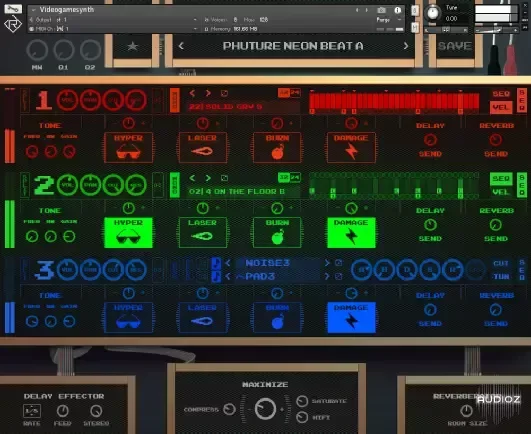This screenshot has width=531, height=434.
Task: Switch green layer to SEQ tab
Action: point(501,178)
